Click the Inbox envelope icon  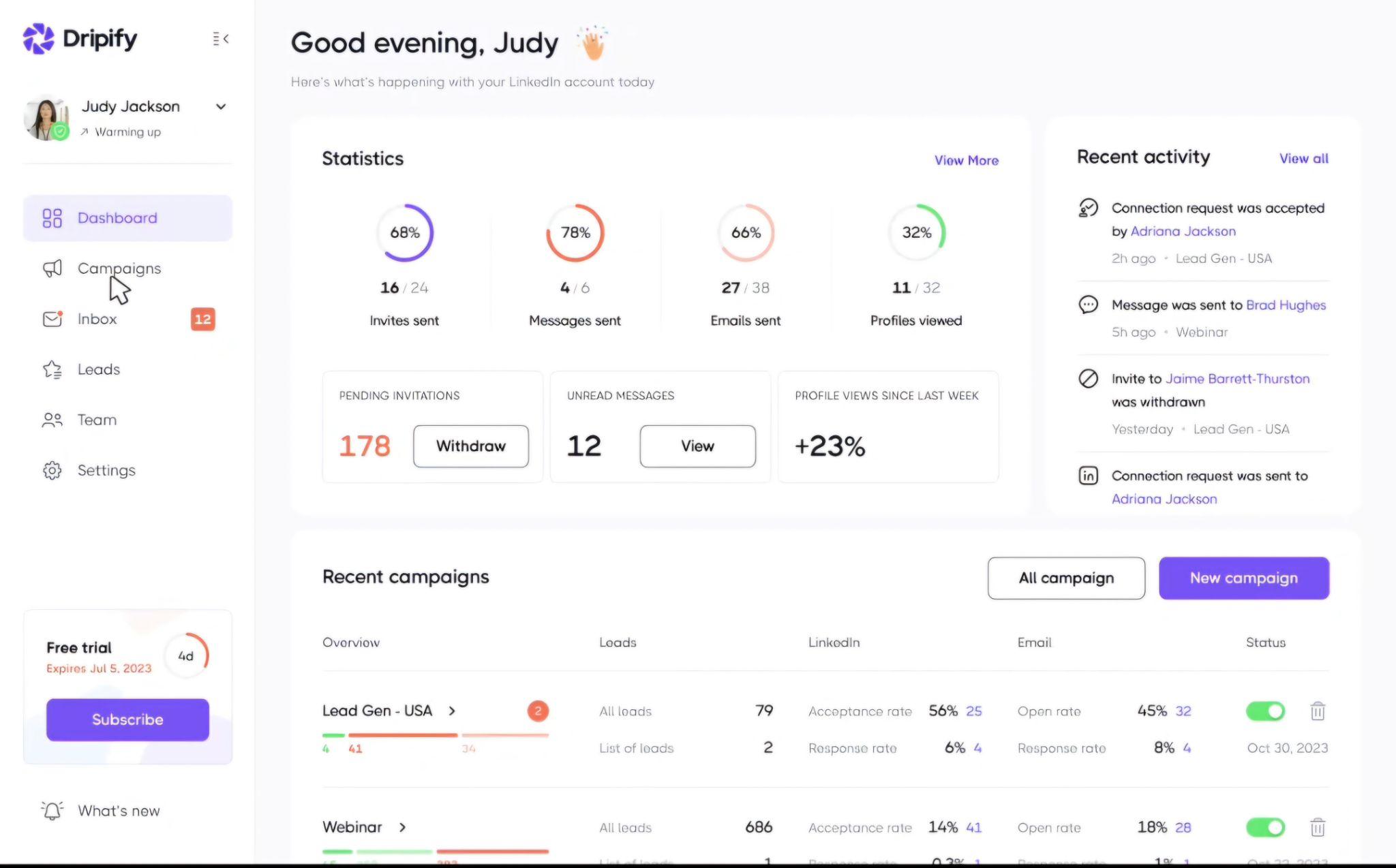click(x=52, y=319)
